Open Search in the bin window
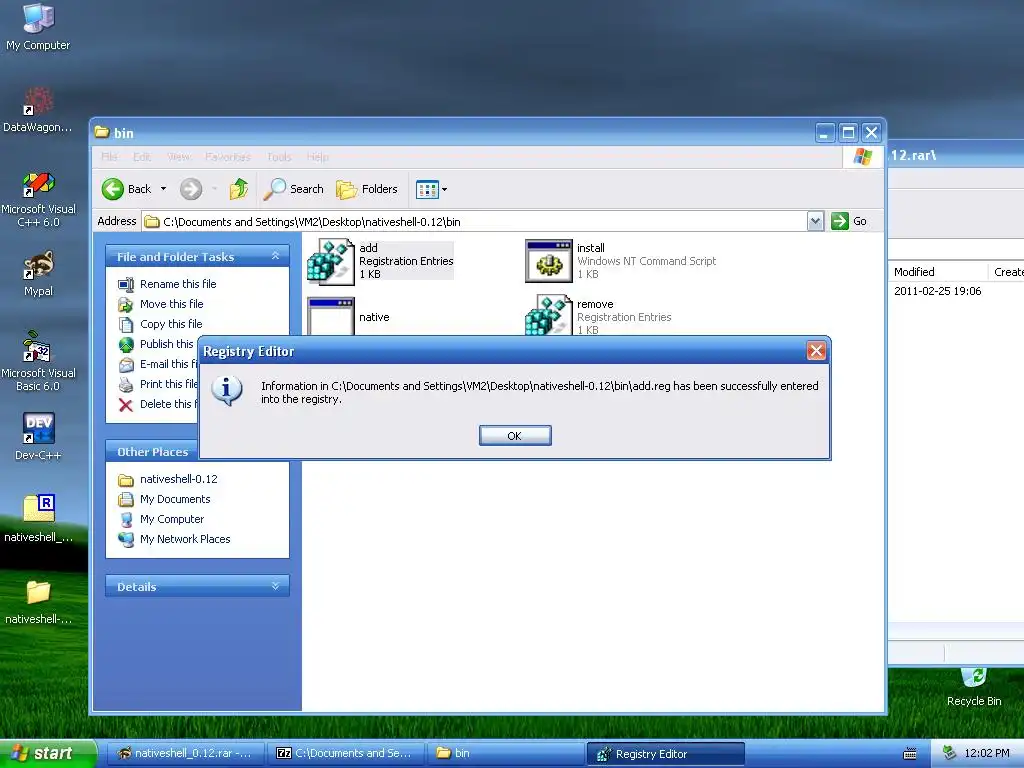This screenshot has width=1024, height=768. pyautogui.click(x=294, y=189)
